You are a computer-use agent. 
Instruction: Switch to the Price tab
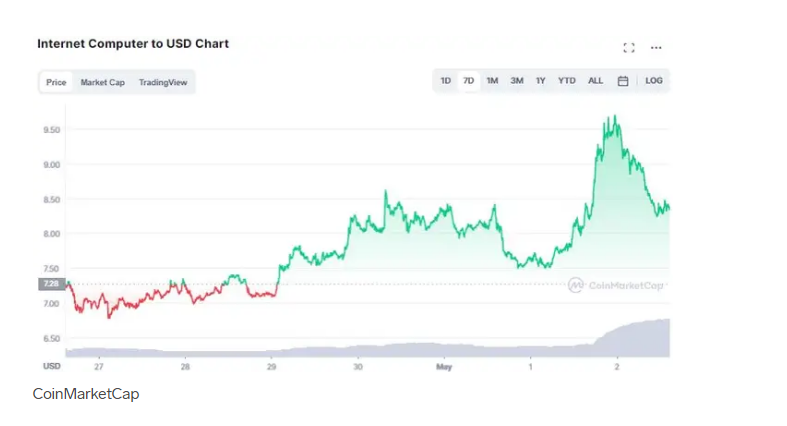[56, 82]
